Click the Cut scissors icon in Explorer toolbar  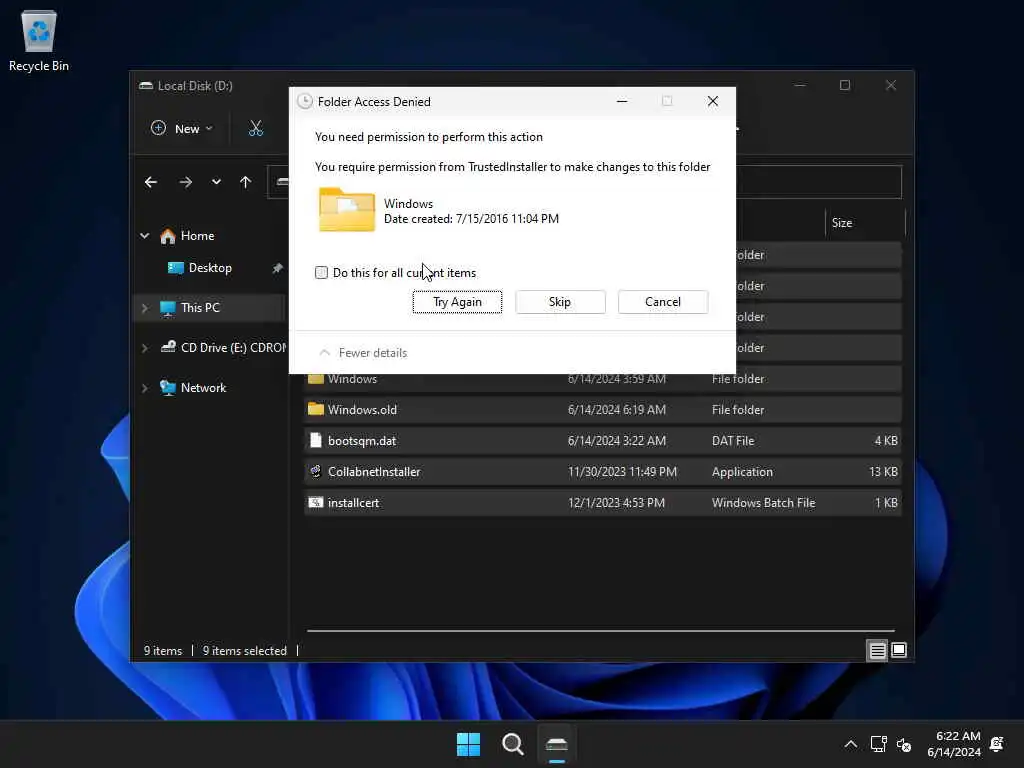[x=255, y=129]
